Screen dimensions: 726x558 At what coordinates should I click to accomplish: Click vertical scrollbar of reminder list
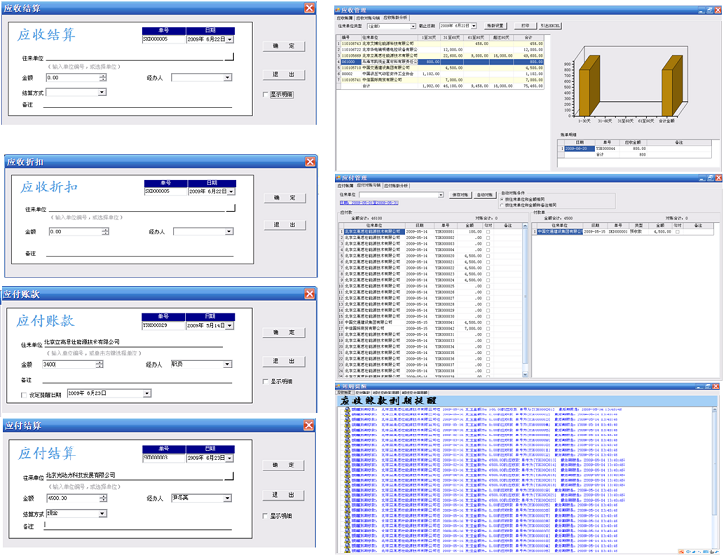coord(716,477)
